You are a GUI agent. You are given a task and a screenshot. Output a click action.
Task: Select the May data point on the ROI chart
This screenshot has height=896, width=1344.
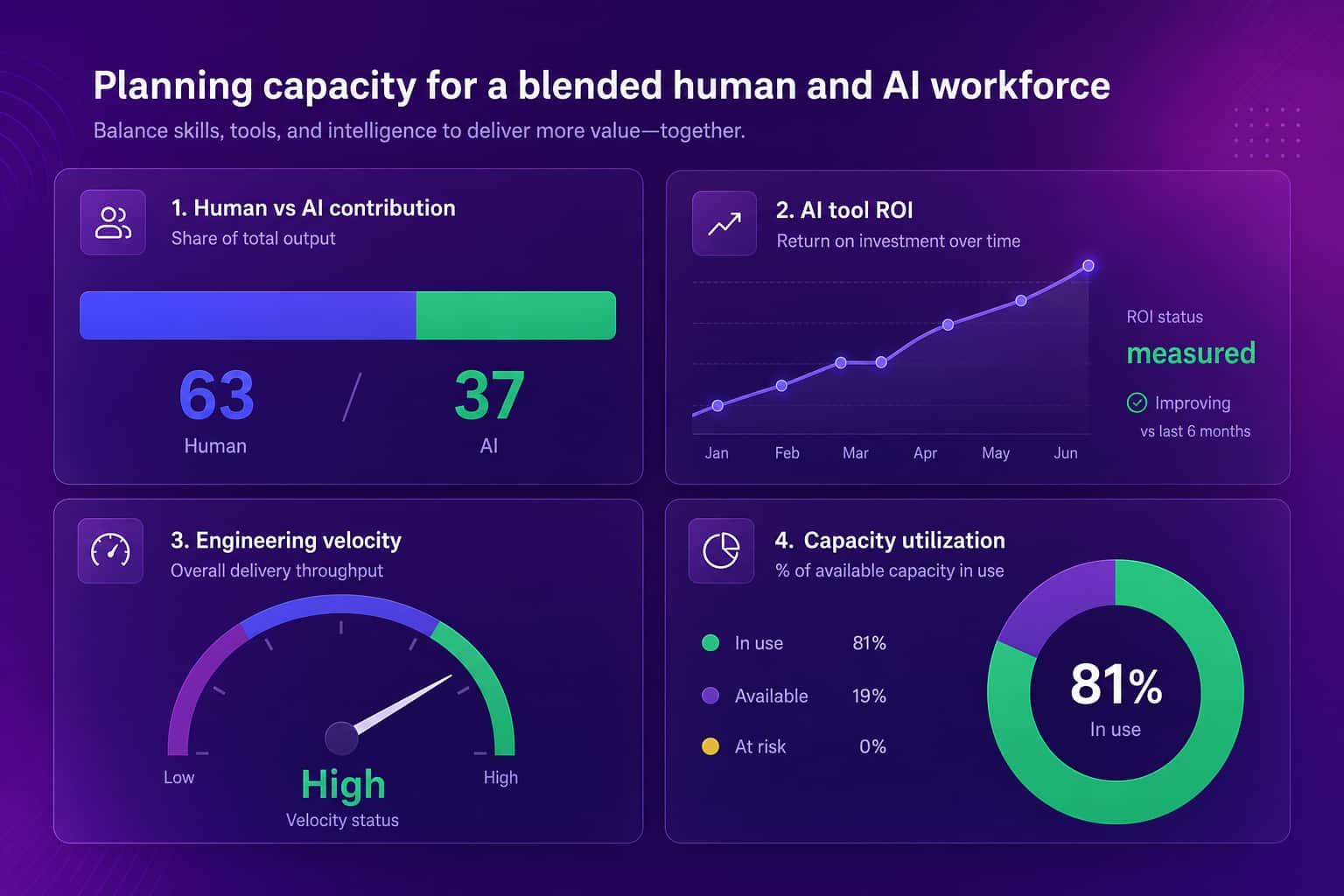[1021, 300]
